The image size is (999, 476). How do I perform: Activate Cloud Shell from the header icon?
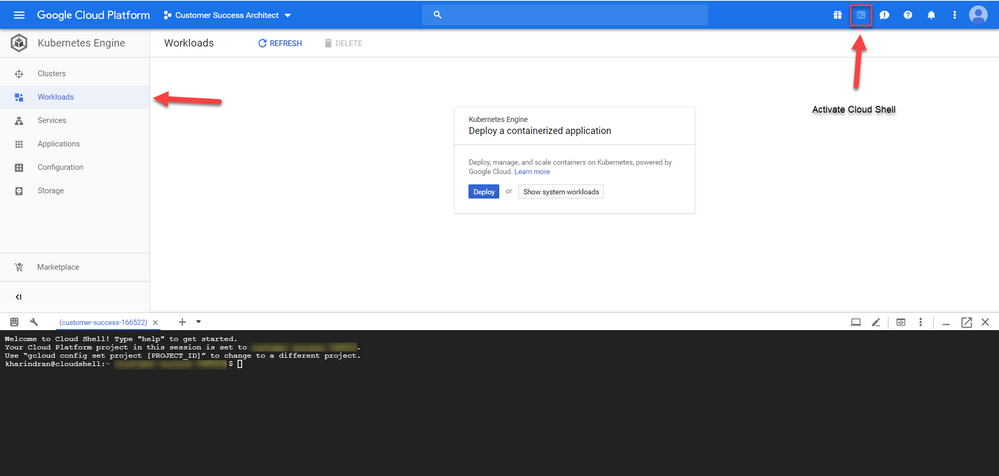pos(861,15)
